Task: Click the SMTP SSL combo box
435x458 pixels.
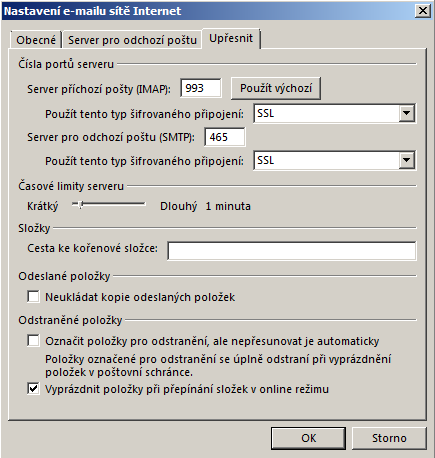Action: point(334,160)
